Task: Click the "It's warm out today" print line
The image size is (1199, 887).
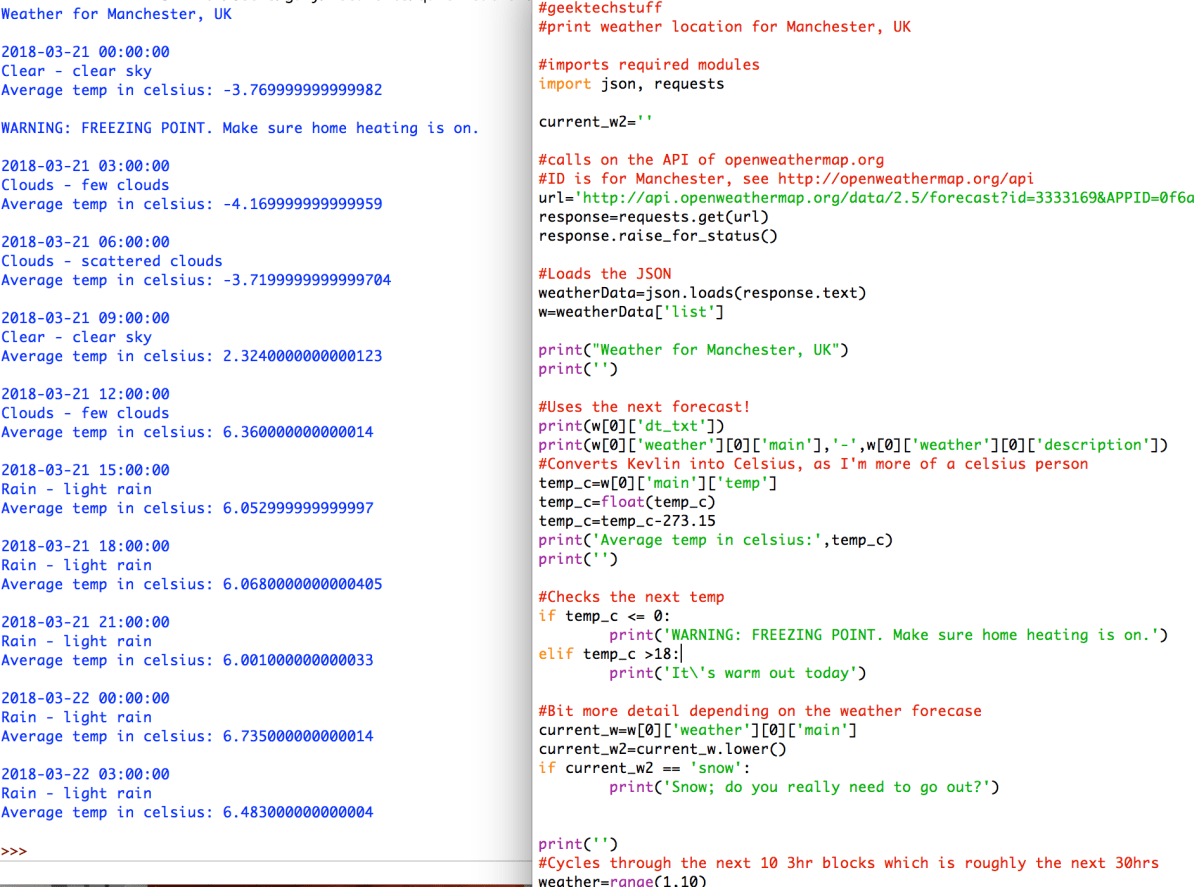Action: tap(737, 673)
